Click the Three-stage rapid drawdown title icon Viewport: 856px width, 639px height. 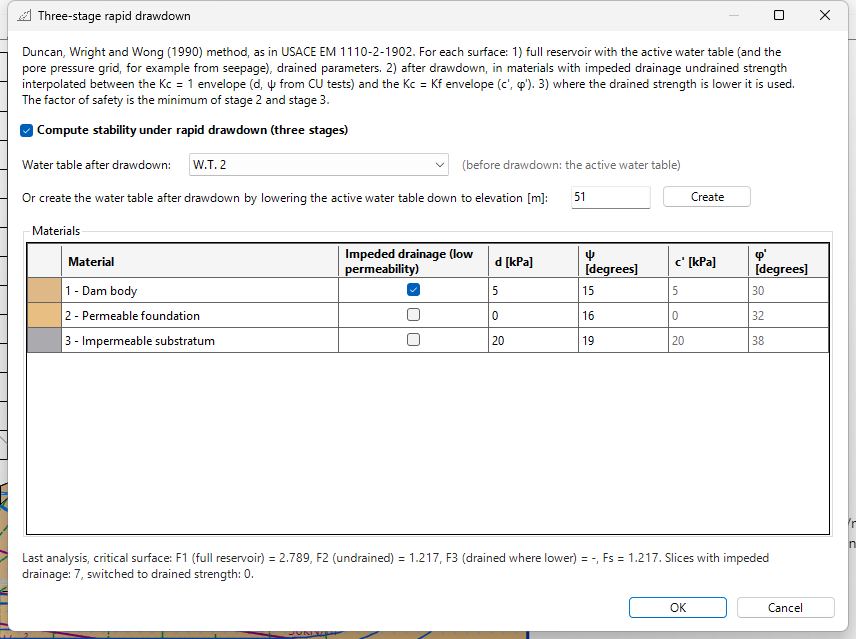pyautogui.click(x=24, y=16)
